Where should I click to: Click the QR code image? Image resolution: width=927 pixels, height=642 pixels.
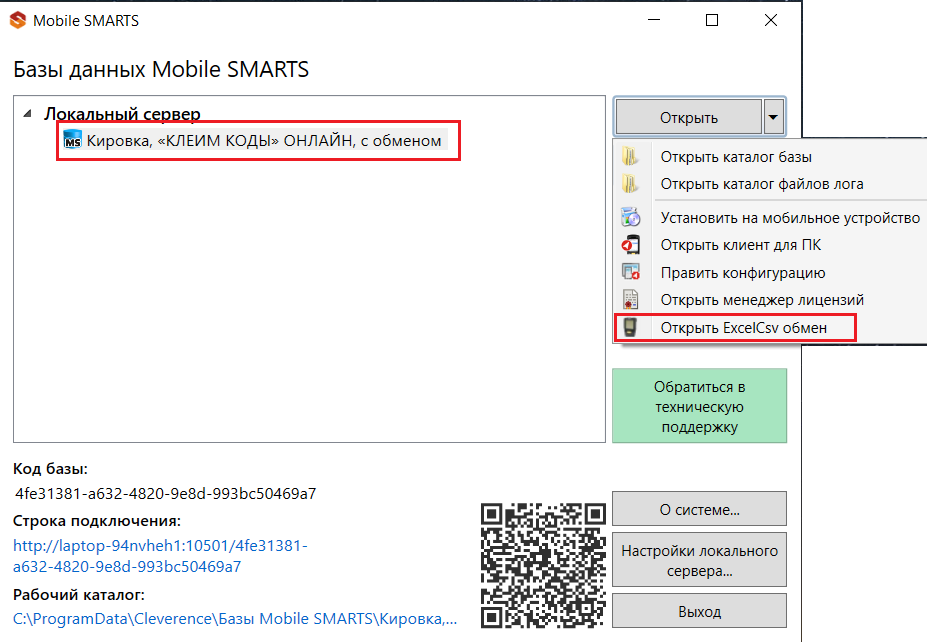click(543, 565)
